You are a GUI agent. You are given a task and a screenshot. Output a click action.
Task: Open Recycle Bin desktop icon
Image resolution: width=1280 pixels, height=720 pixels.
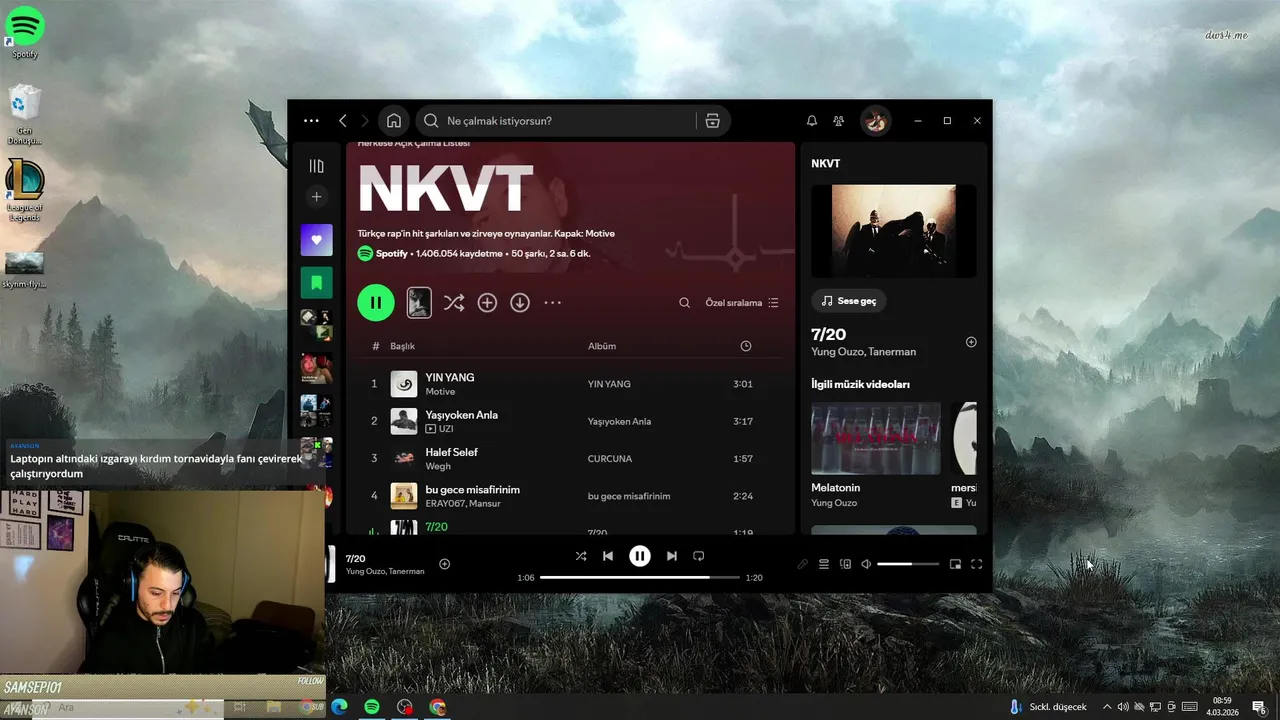pyautogui.click(x=25, y=114)
